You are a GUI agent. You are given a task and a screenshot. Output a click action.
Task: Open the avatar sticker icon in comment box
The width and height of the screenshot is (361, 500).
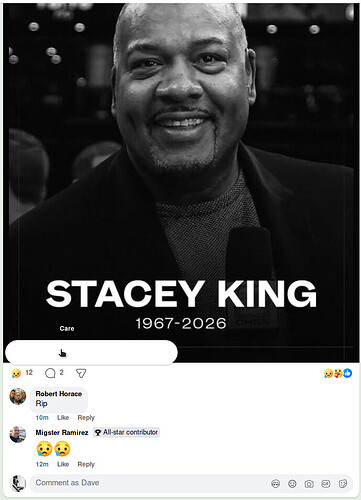click(275, 484)
